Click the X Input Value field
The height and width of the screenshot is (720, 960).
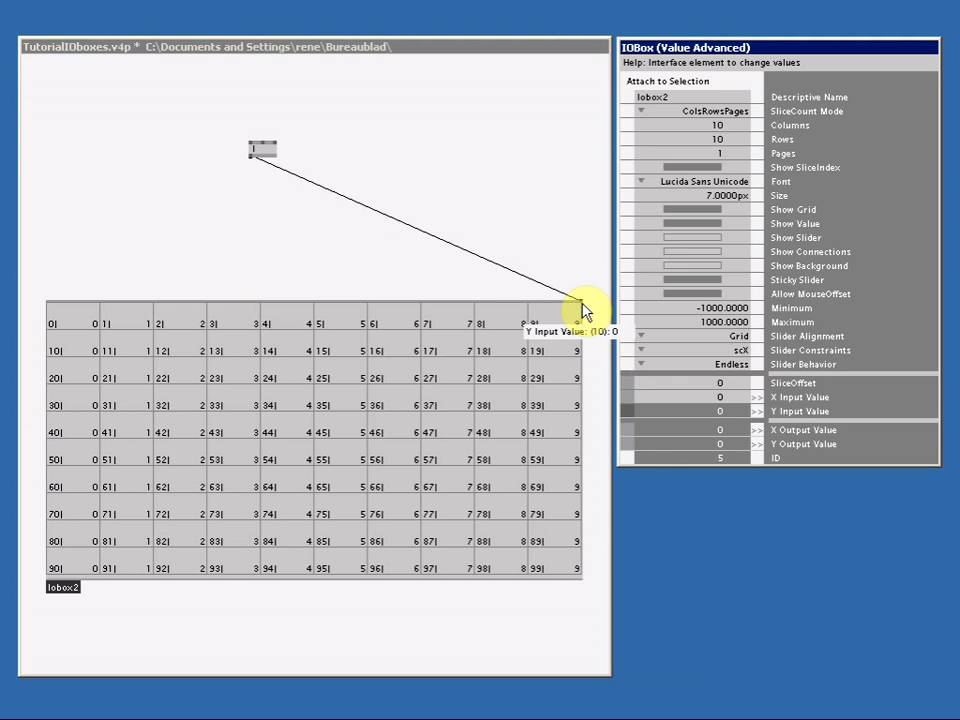[x=692, y=397]
